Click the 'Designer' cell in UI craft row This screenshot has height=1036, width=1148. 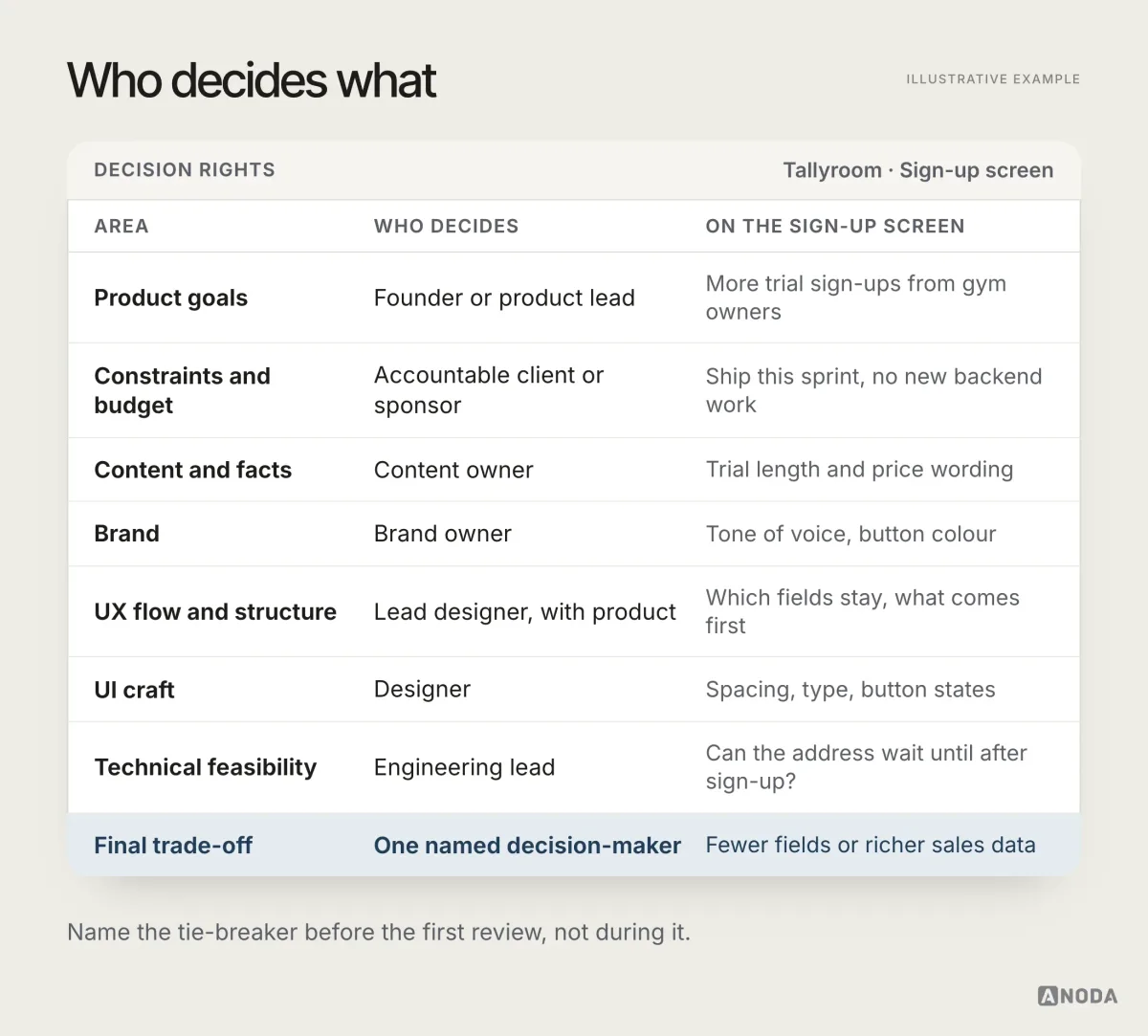[422, 690]
